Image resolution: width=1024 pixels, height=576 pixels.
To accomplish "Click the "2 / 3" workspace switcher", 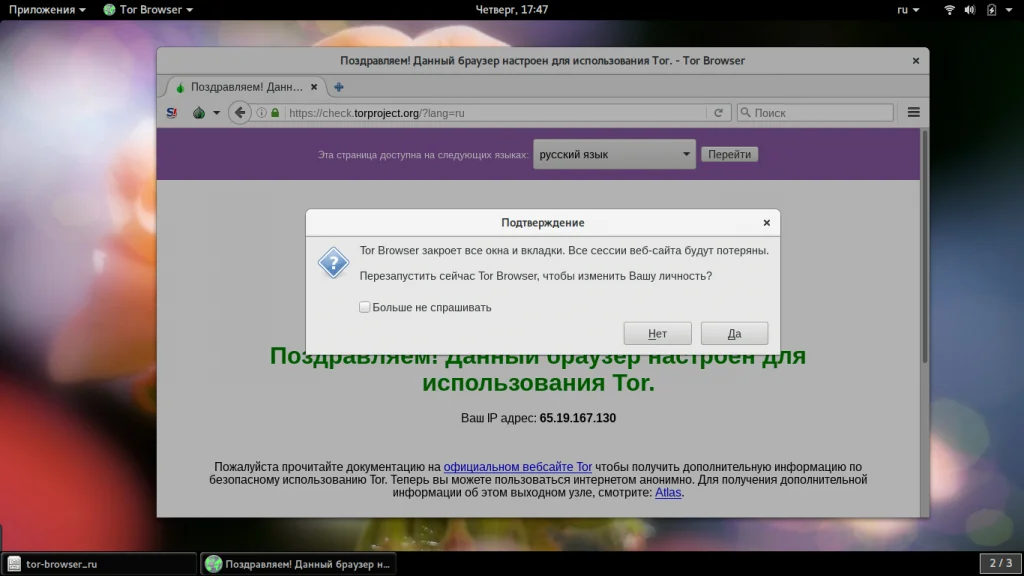I will [x=1000, y=563].
